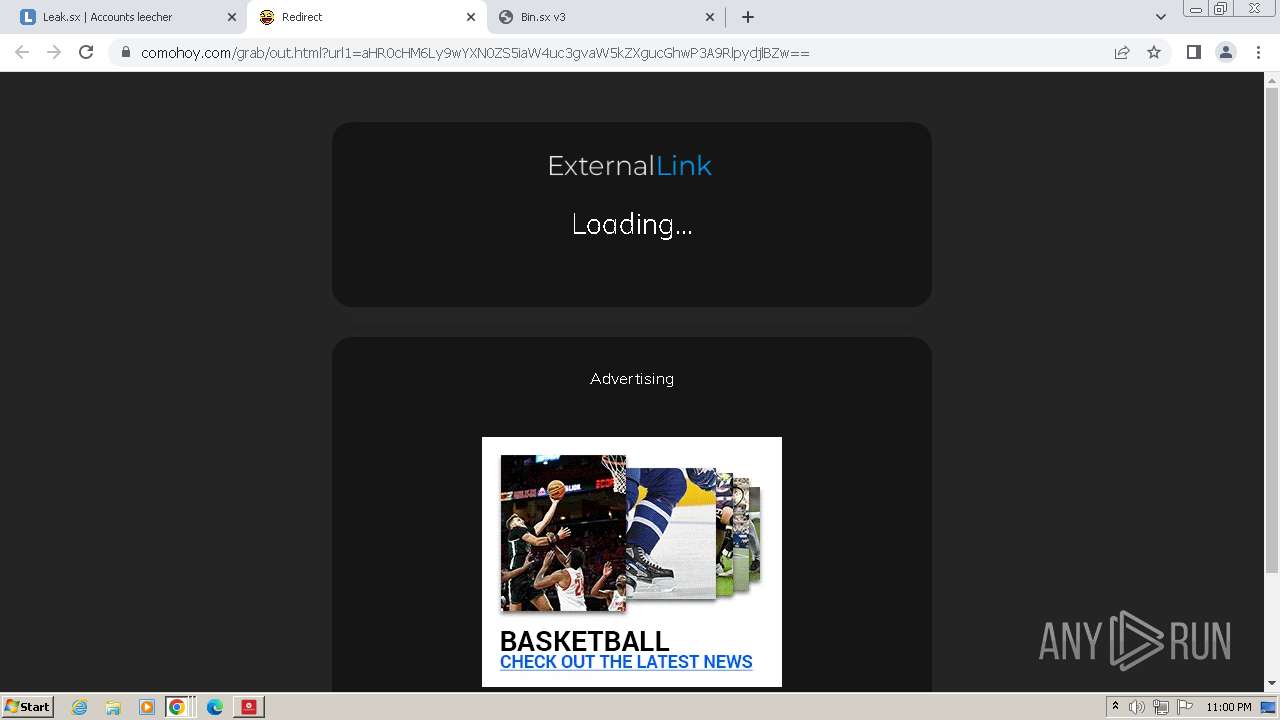Click the ExternalLink logo
The width and height of the screenshot is (1280, 720).
pos(630,166)
